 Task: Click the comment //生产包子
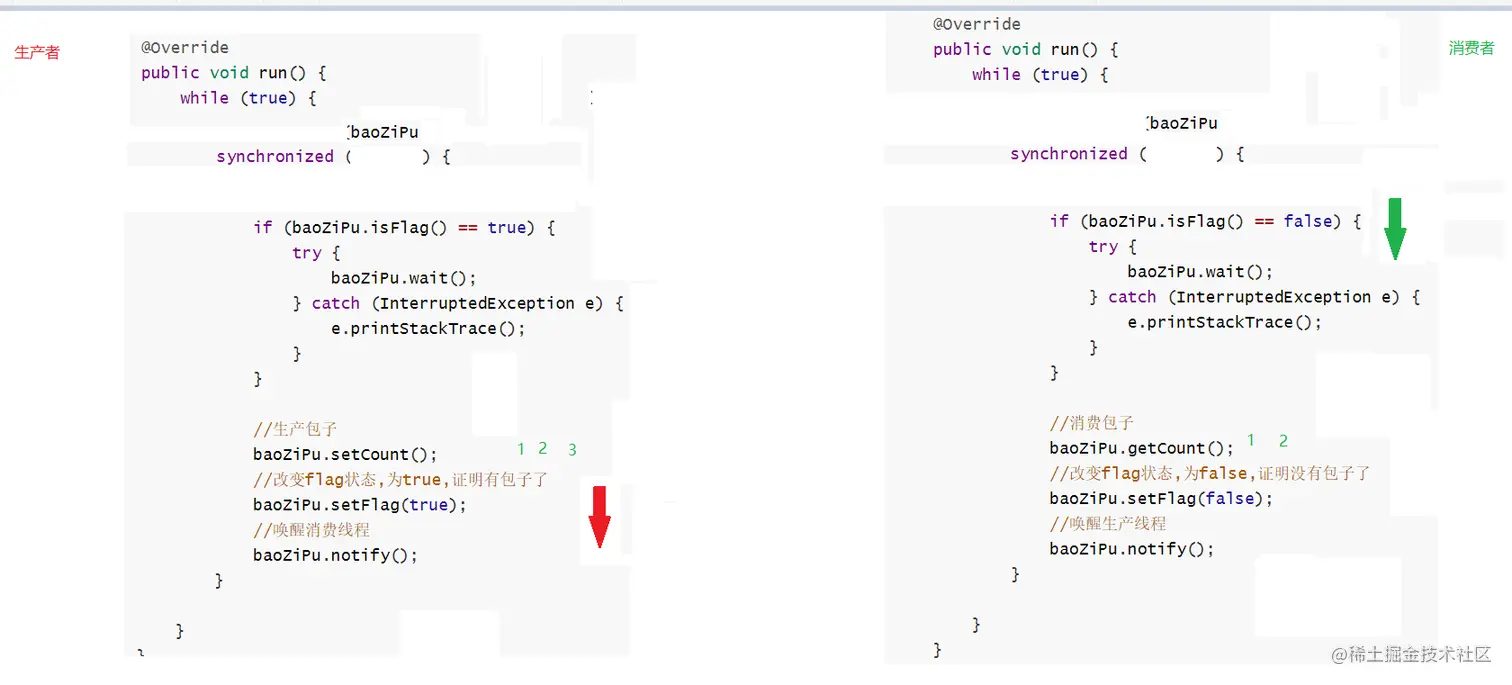295,430
